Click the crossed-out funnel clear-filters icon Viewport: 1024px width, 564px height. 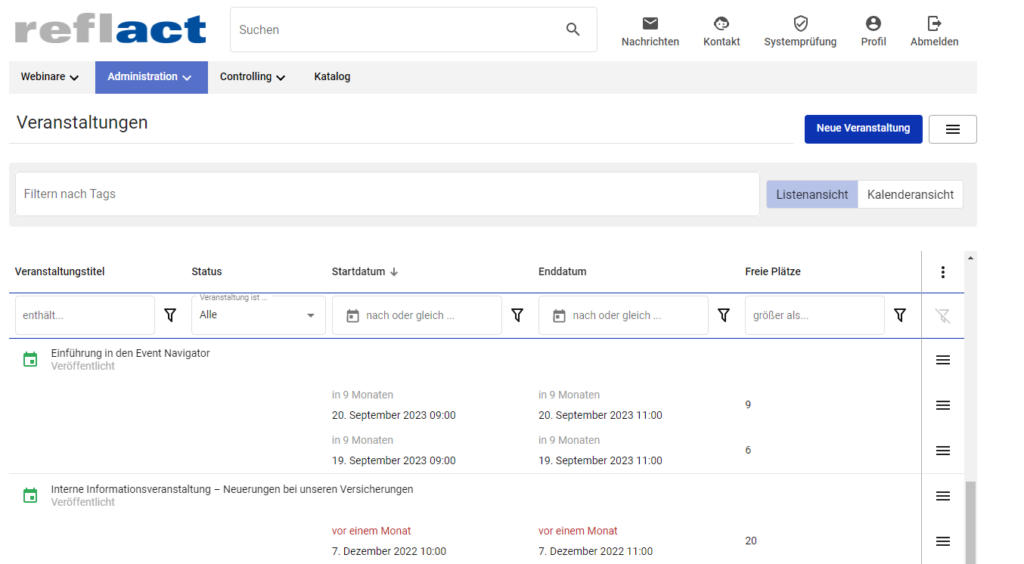(942, 316)
